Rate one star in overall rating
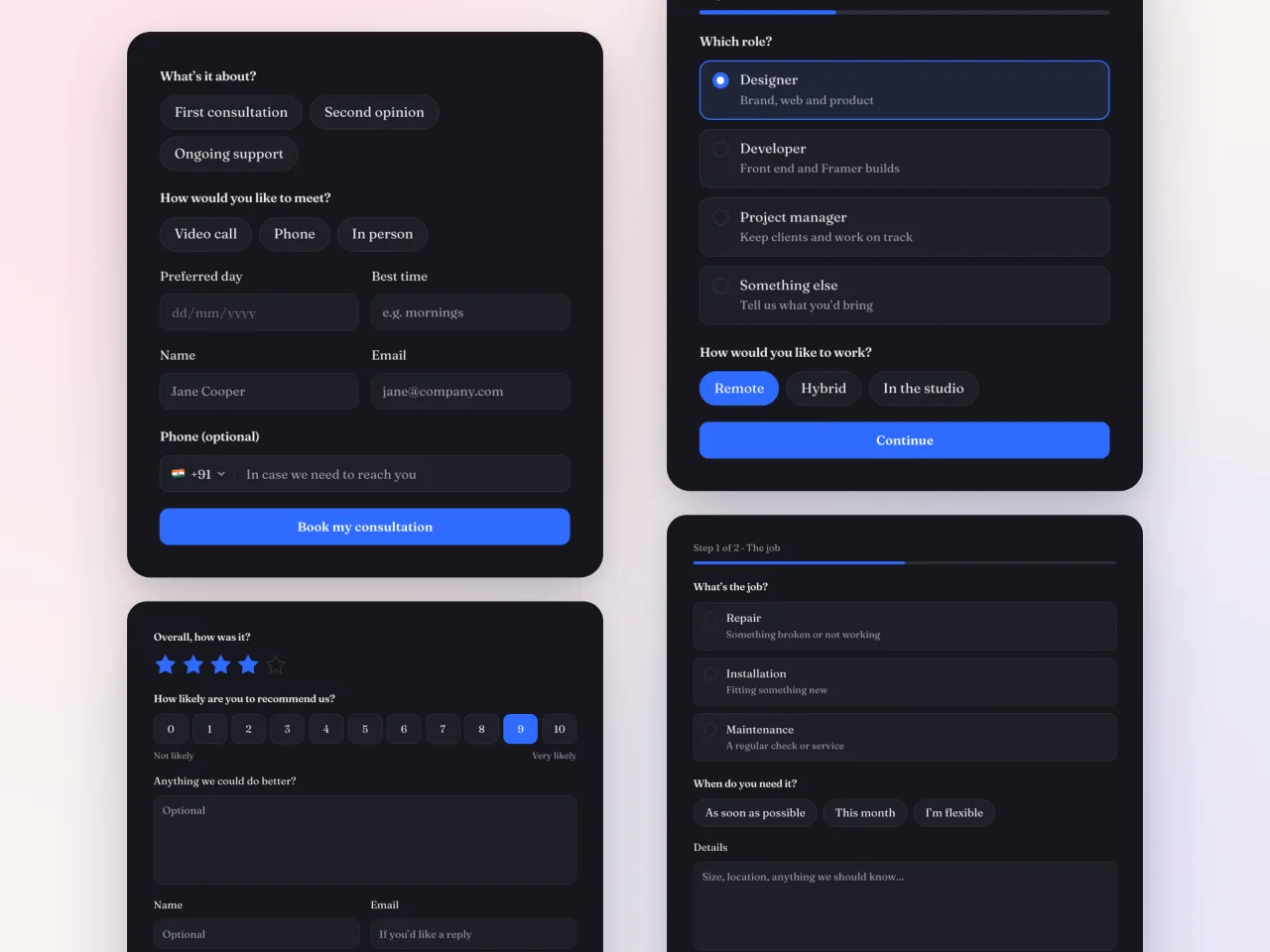Screen dimensions: 1270x952 [x=166, y=664]
